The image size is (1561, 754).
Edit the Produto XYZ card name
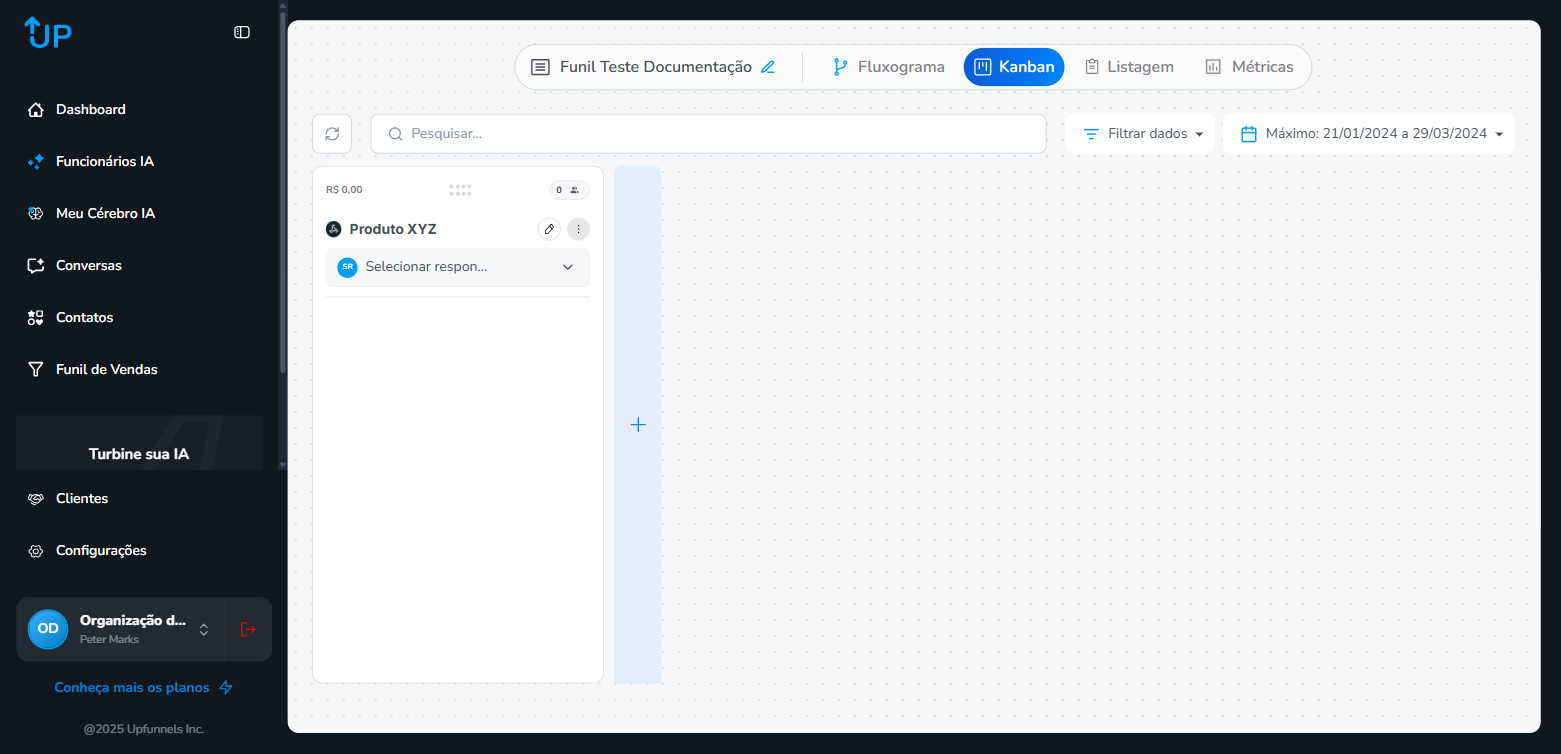(549, 229)
